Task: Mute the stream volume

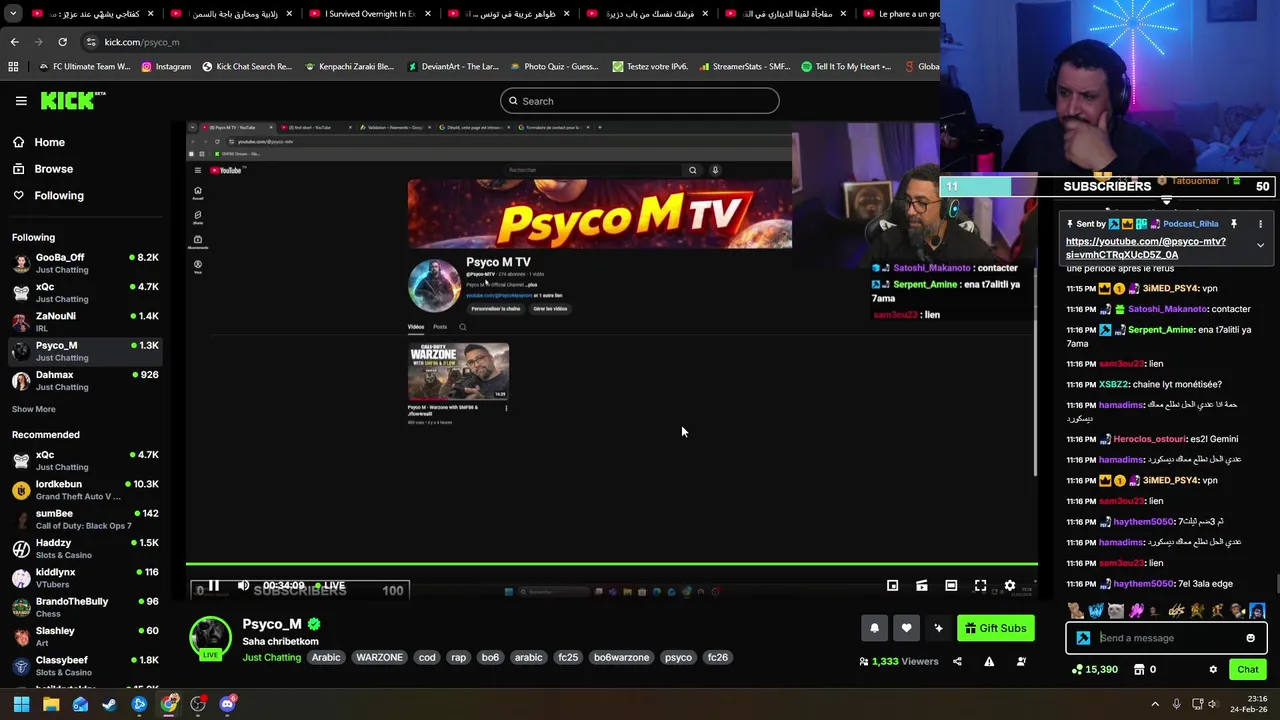Action: [x=243, y=586]
